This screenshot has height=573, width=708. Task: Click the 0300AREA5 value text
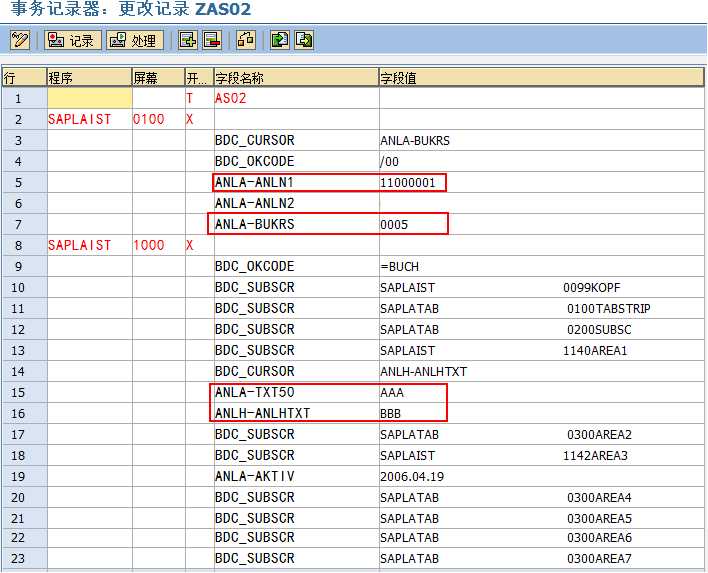point(599,518)
